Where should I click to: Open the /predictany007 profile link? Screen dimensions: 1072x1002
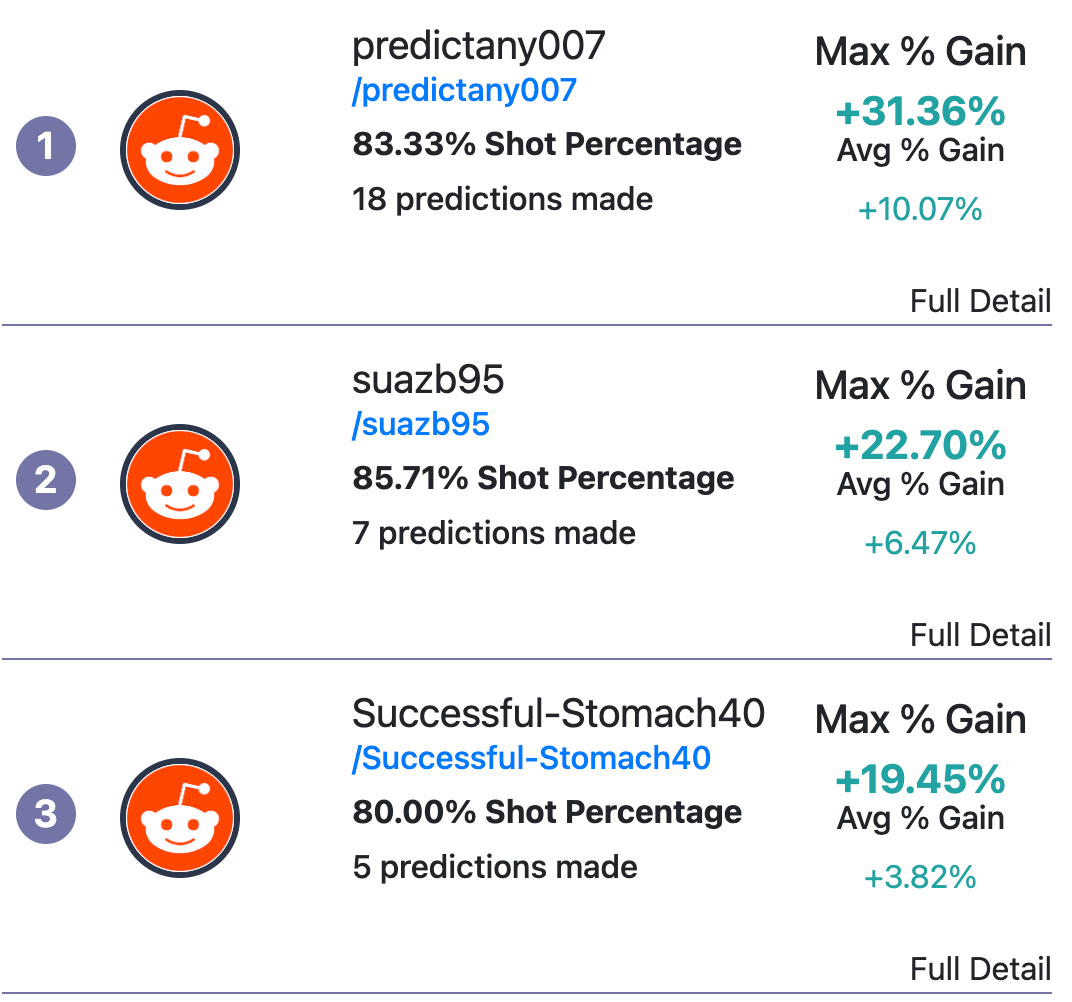(464, 90)
